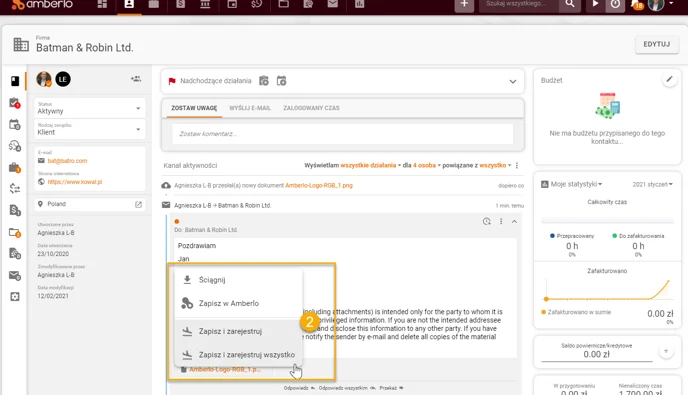The height and width of the screenshot is (395, 688).
Task: Click the EDYTUJ button
Action: [656, 44]
